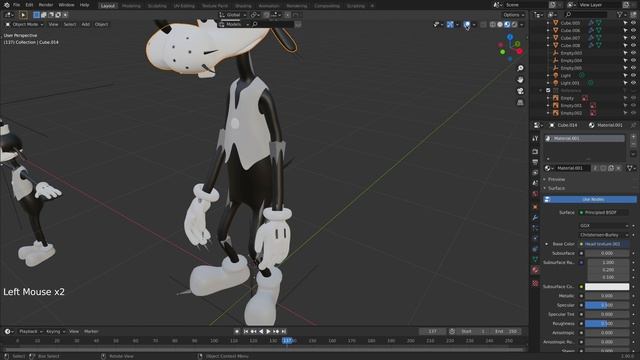This screenshot has height=360, width=640.
Task: Click the Light.001 lamp icon in outliner
Action: pyautogui.click(x=556, y=83)
